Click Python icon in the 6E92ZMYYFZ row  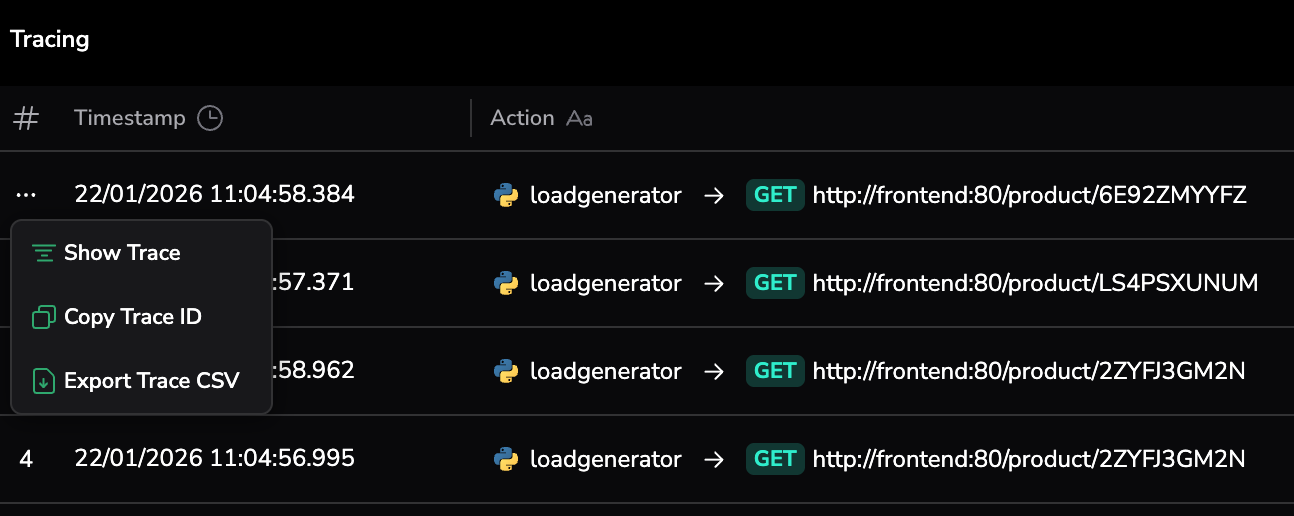click(x=506, y=195)
